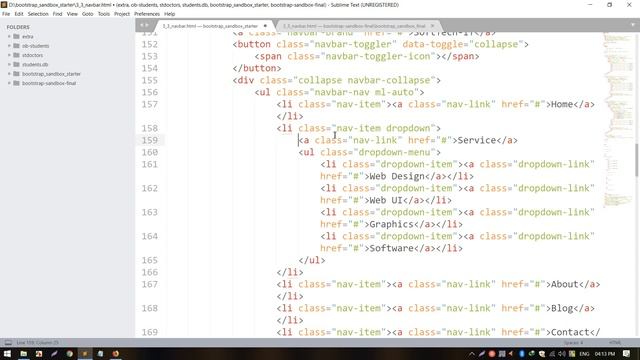Screen dimensions: 640x360
Task: Show hidden system tray icons
Action: coord(472,353)
